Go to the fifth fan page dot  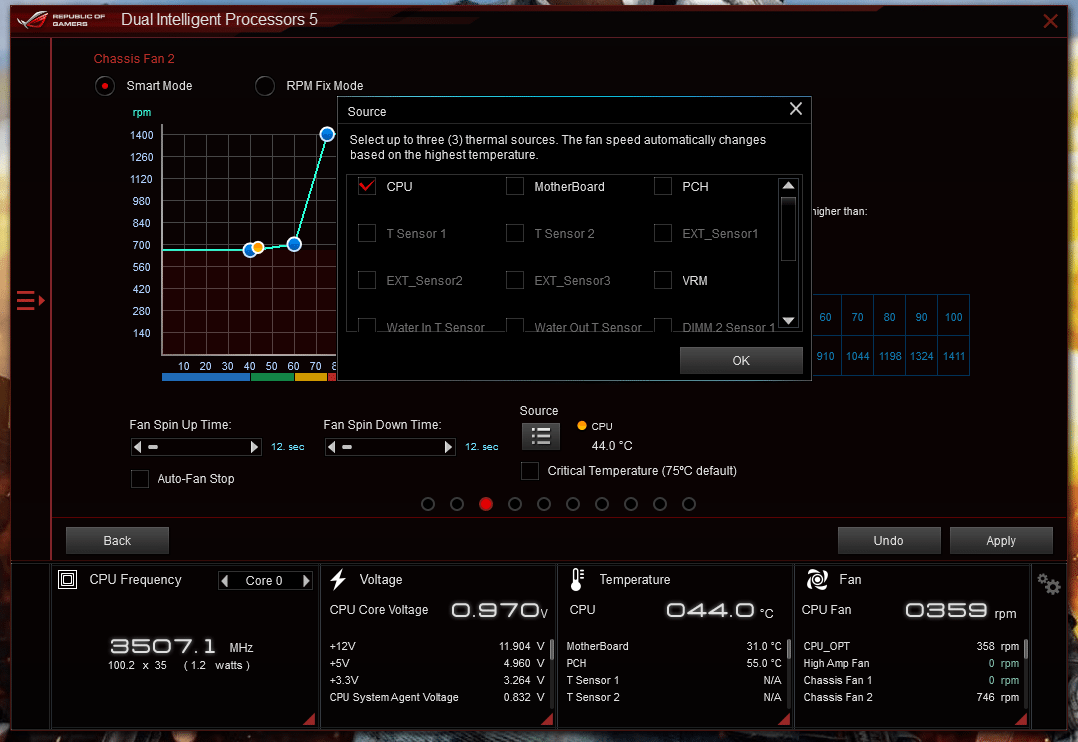[x=544, y=504]
